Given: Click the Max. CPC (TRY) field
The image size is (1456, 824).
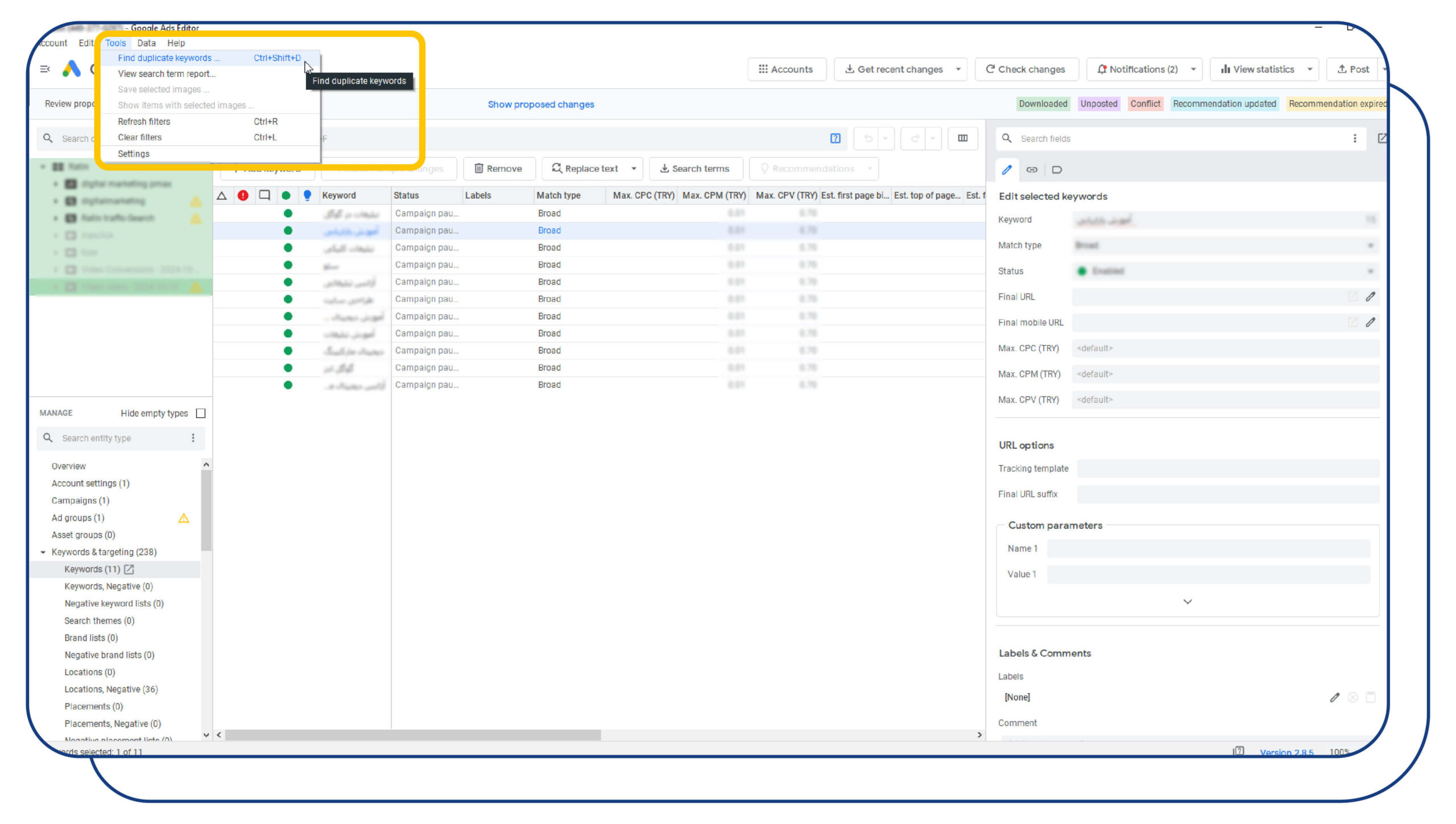Looking at the screenshot, I should (1226, 348).
